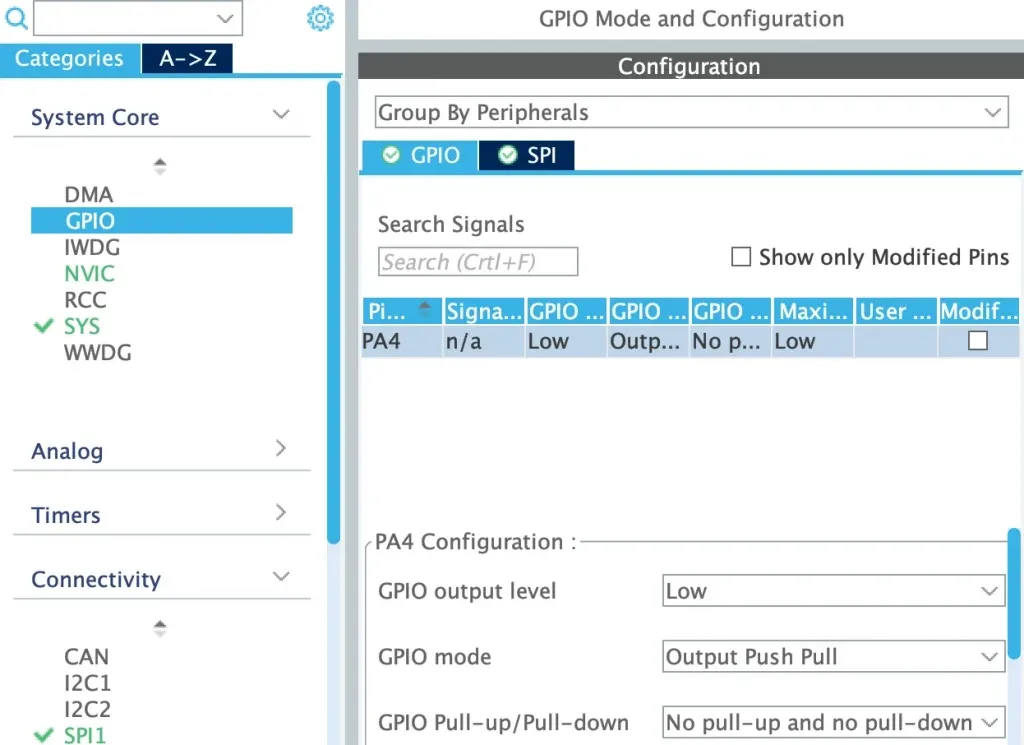Open settings with the gear icon
Image resolution: width=1024 pixels, height=745 pixels.
click(x=320, y=18)
